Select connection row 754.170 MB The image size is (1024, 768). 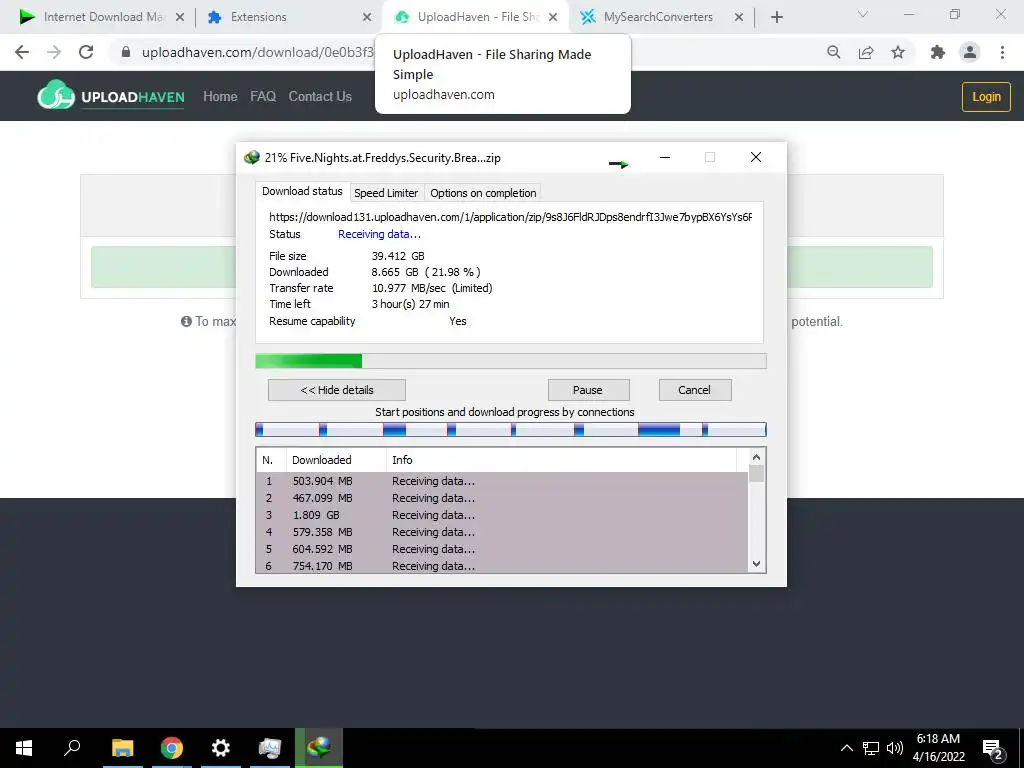pyautogui.click(x=502, y=566)
